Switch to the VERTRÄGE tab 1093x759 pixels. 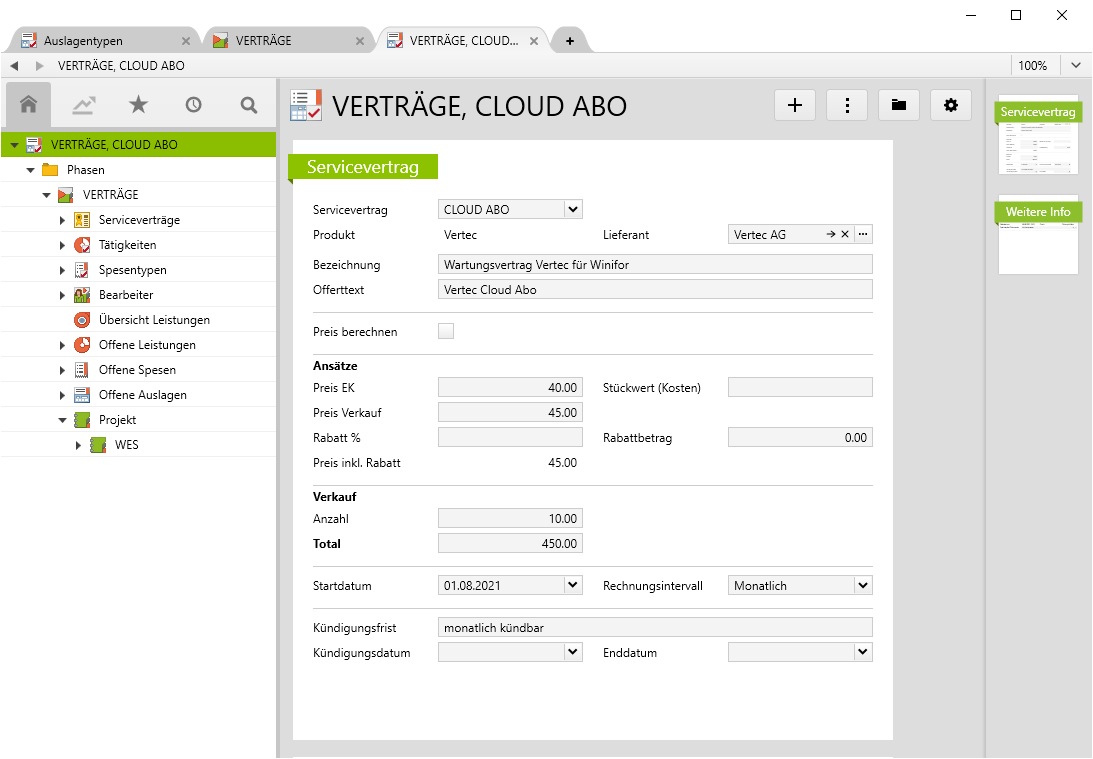tap(264, 41)
